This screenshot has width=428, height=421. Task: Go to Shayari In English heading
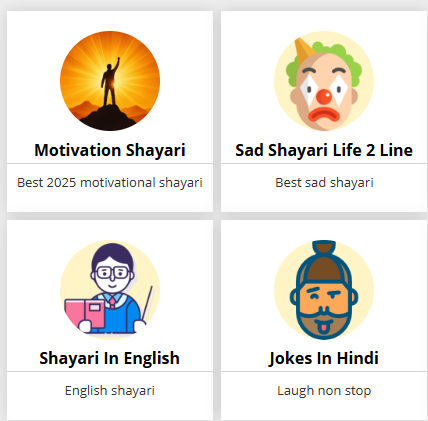(x=110, y=358)
